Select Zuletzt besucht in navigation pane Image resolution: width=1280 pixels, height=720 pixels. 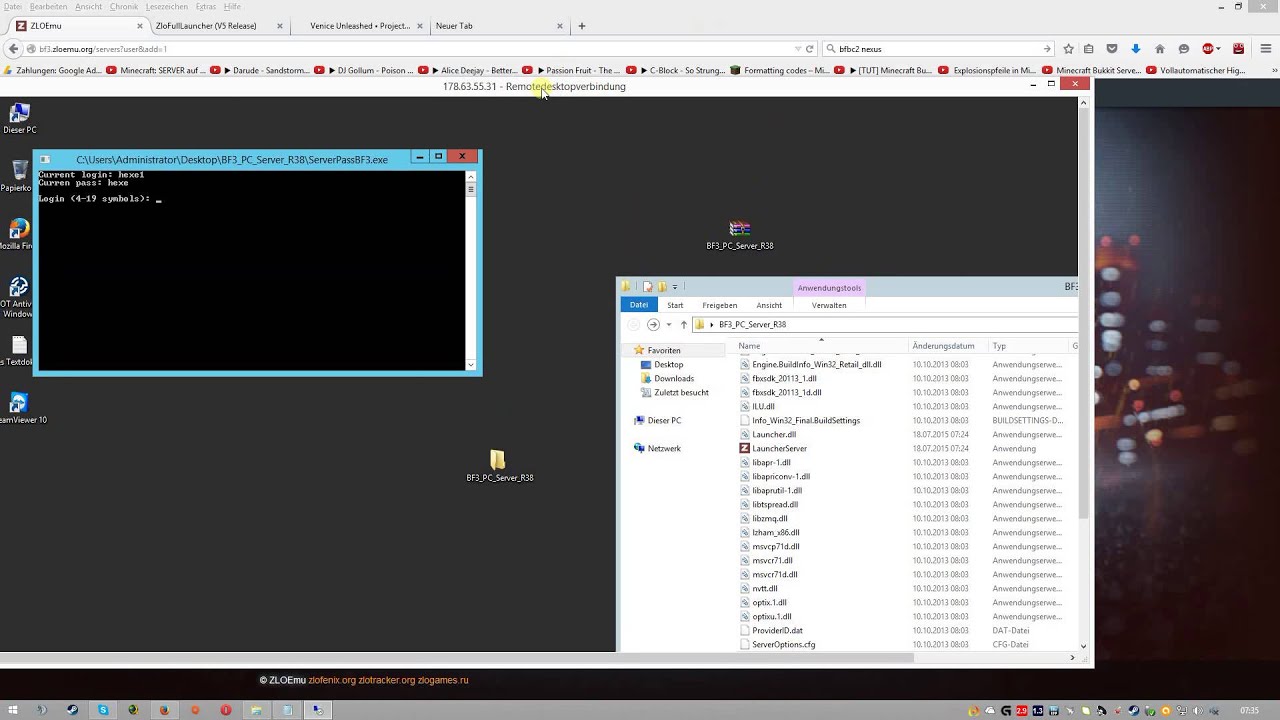pos(681,392)
